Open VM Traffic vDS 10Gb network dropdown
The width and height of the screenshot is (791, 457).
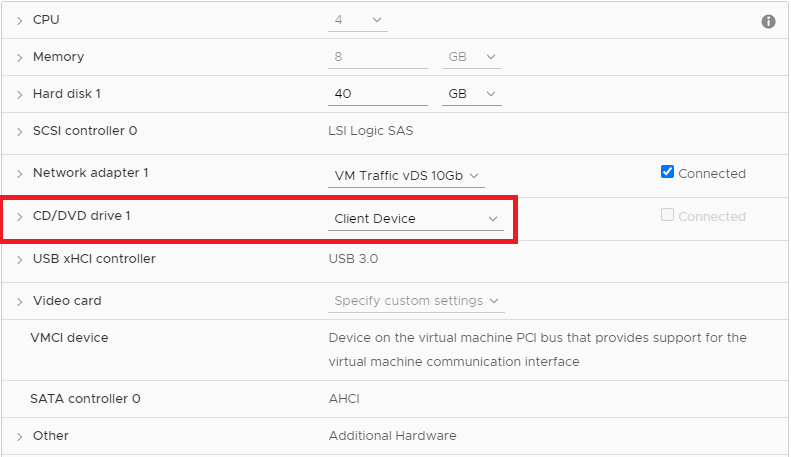(406, 176)
